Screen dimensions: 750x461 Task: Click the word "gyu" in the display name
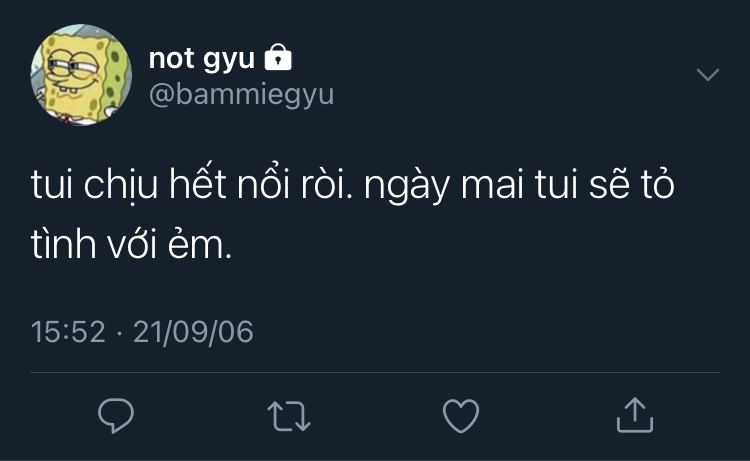point(229,61)
